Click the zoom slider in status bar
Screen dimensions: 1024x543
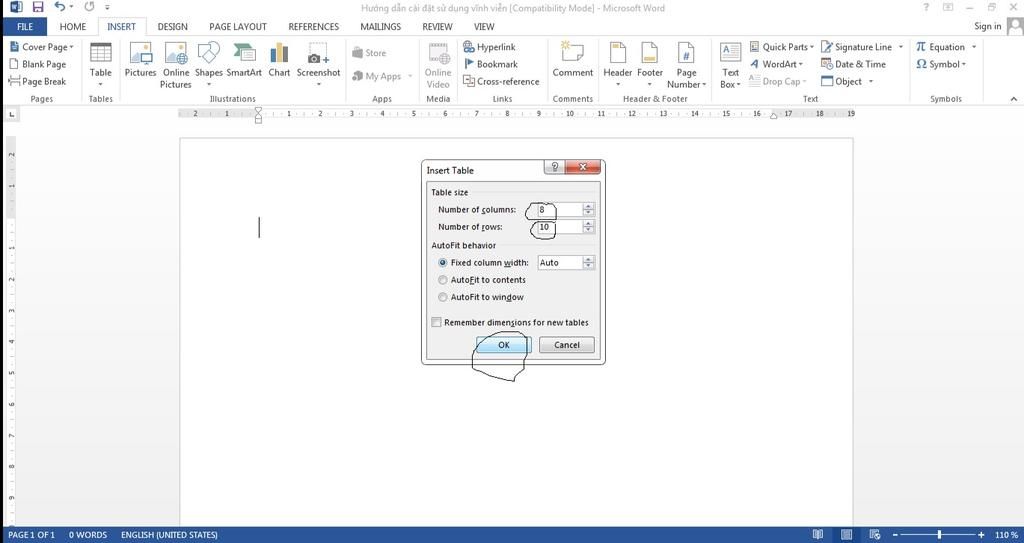point(938,535)
